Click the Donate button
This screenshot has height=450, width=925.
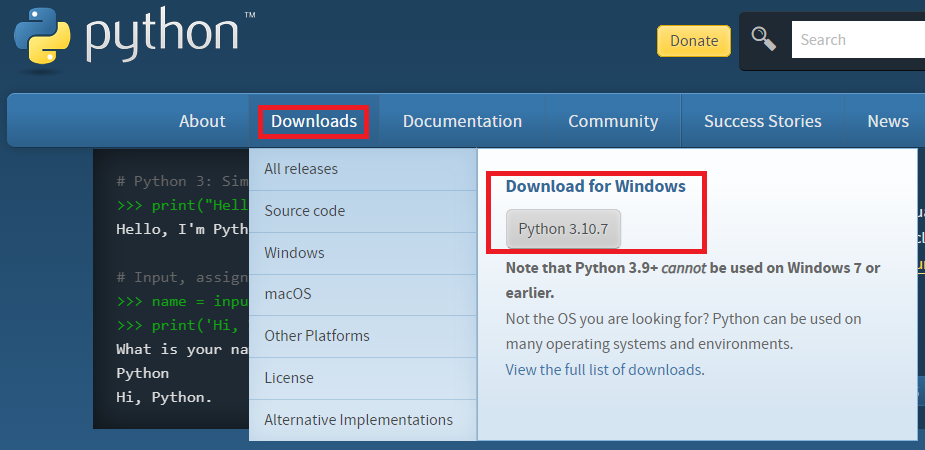click(x=694, y=41)
